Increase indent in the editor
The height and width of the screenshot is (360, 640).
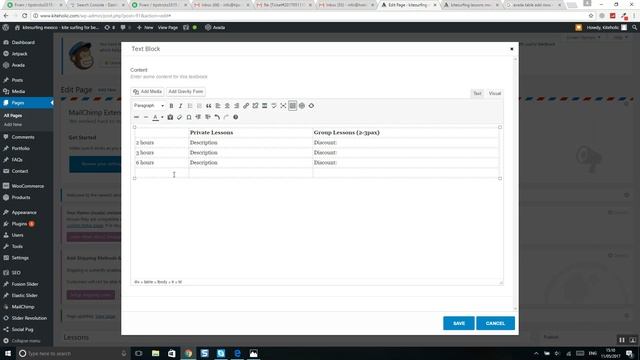pyautogui.click(x=208, y=117)
